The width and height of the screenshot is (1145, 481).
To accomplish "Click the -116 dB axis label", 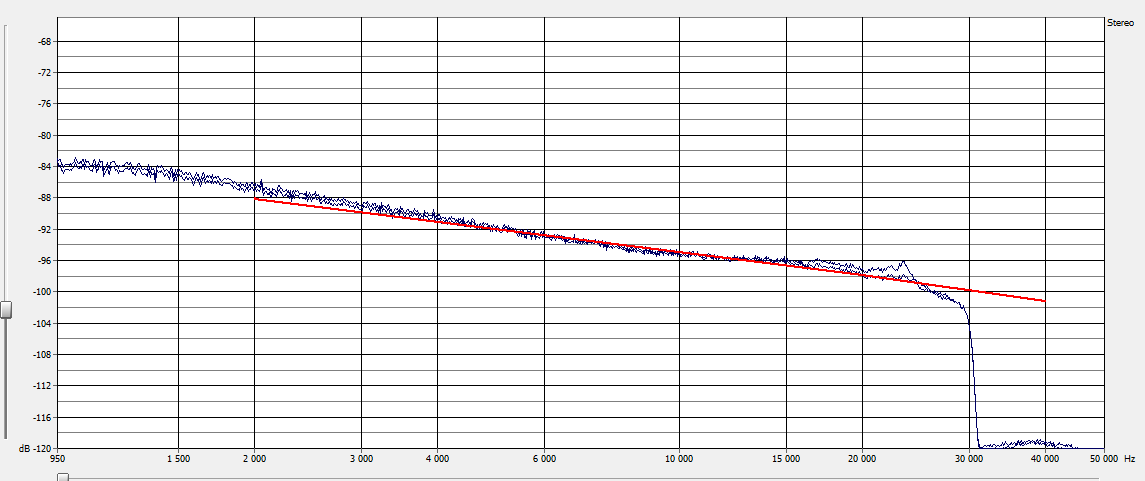I will click(x=43, y=417).
